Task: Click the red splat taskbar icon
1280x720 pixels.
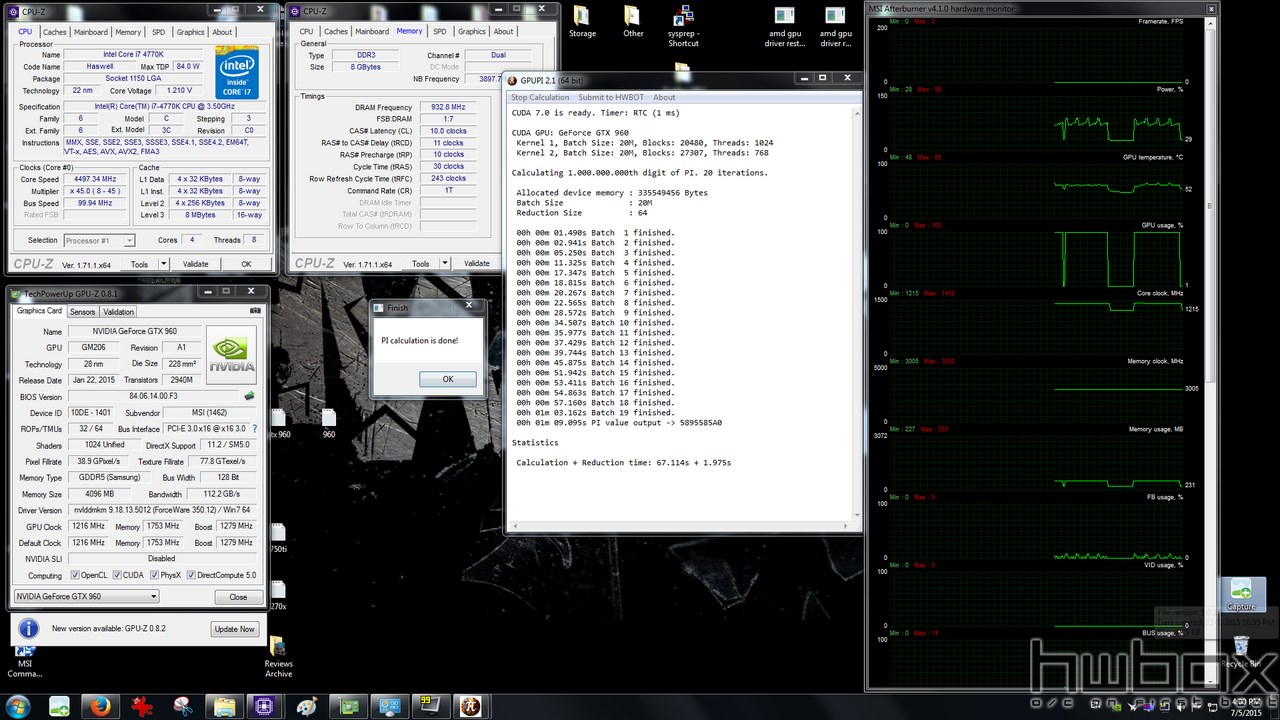Action: pyautogui.click(x=141, y=706)
